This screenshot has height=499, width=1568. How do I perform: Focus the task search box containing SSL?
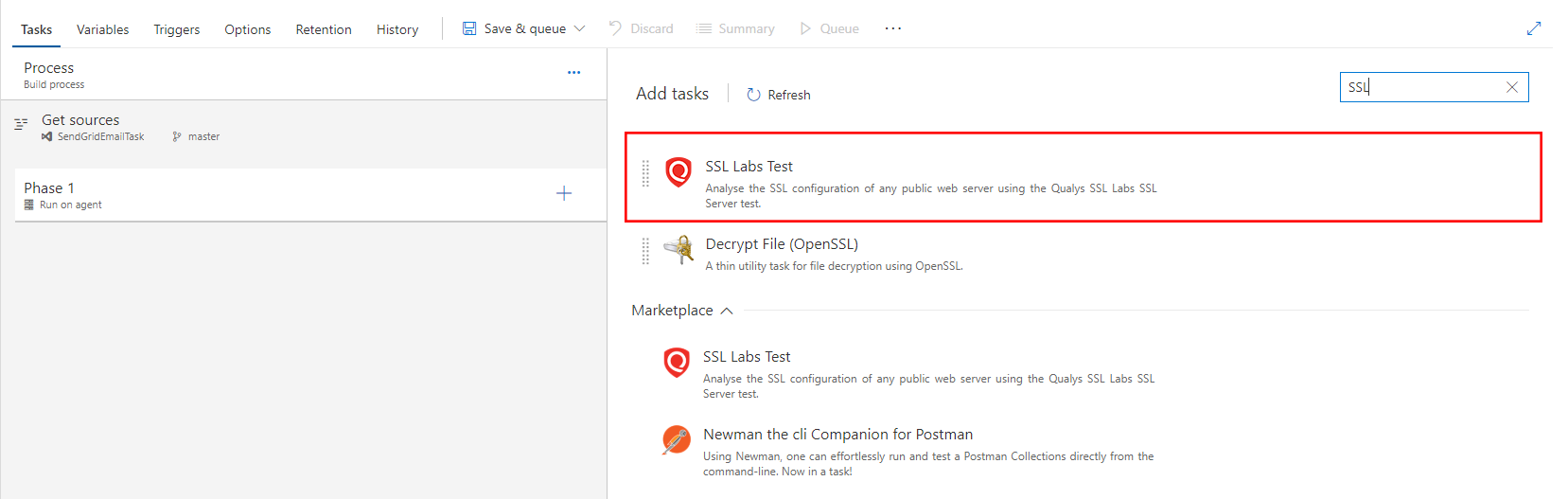point(1434,87)
